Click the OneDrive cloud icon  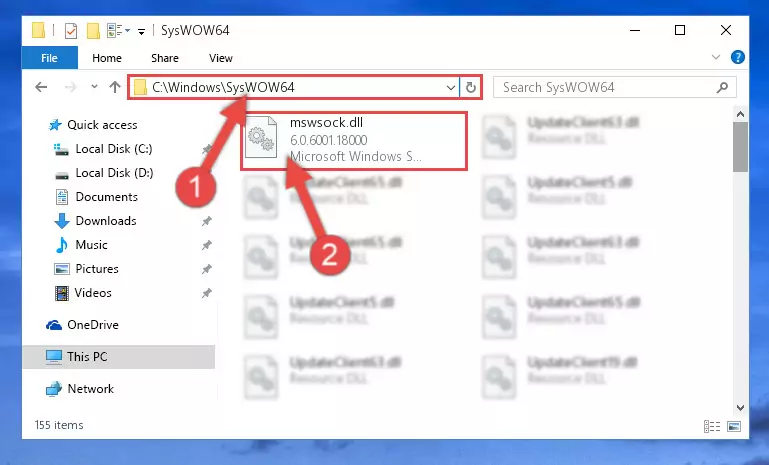coord(54,325)
